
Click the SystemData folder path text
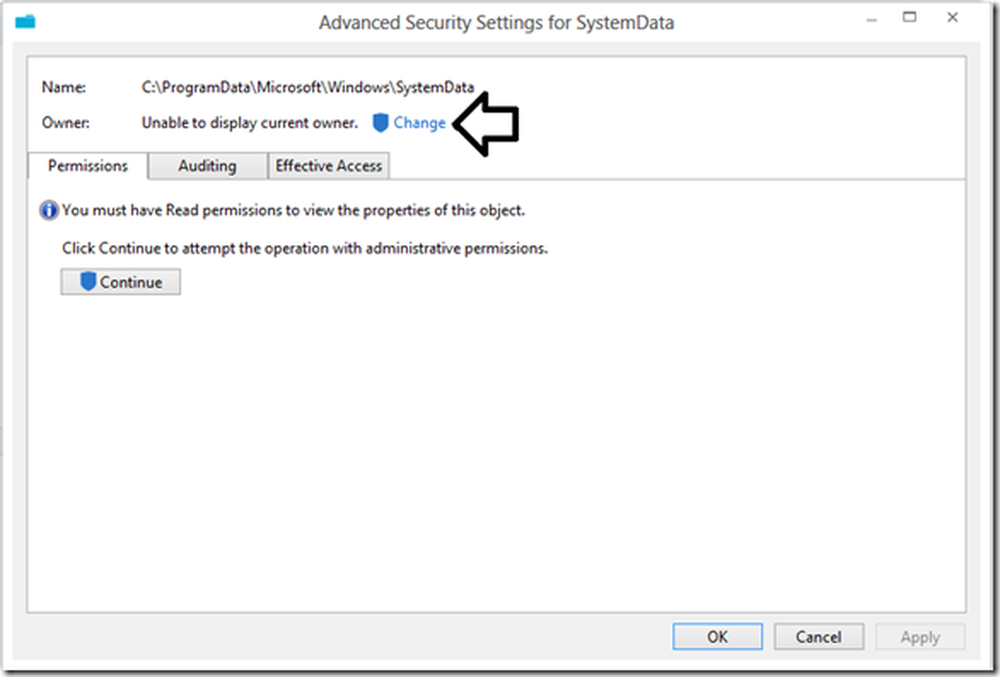pyautogui.click(x=308, y=88)
